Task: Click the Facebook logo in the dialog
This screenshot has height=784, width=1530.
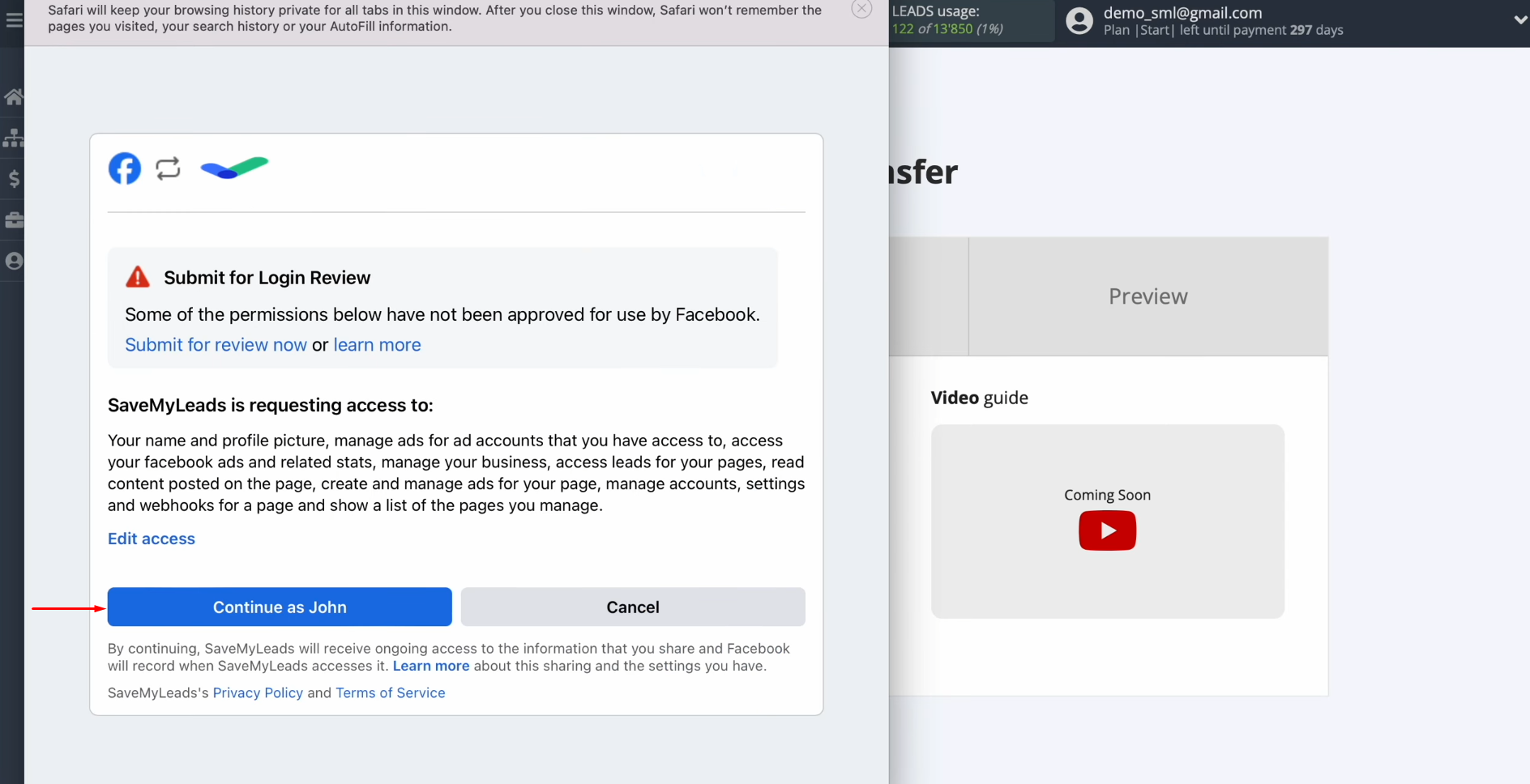Action: pyautogui.click(x=125, y=168)
